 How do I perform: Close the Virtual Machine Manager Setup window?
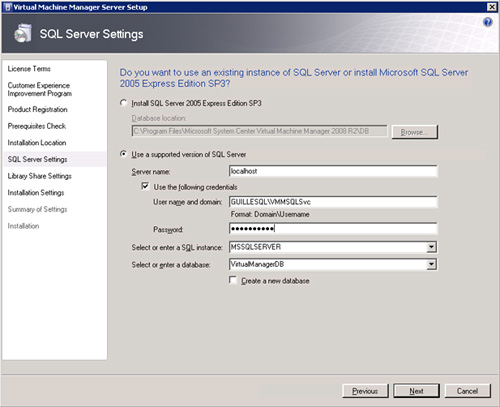(492, 7)
